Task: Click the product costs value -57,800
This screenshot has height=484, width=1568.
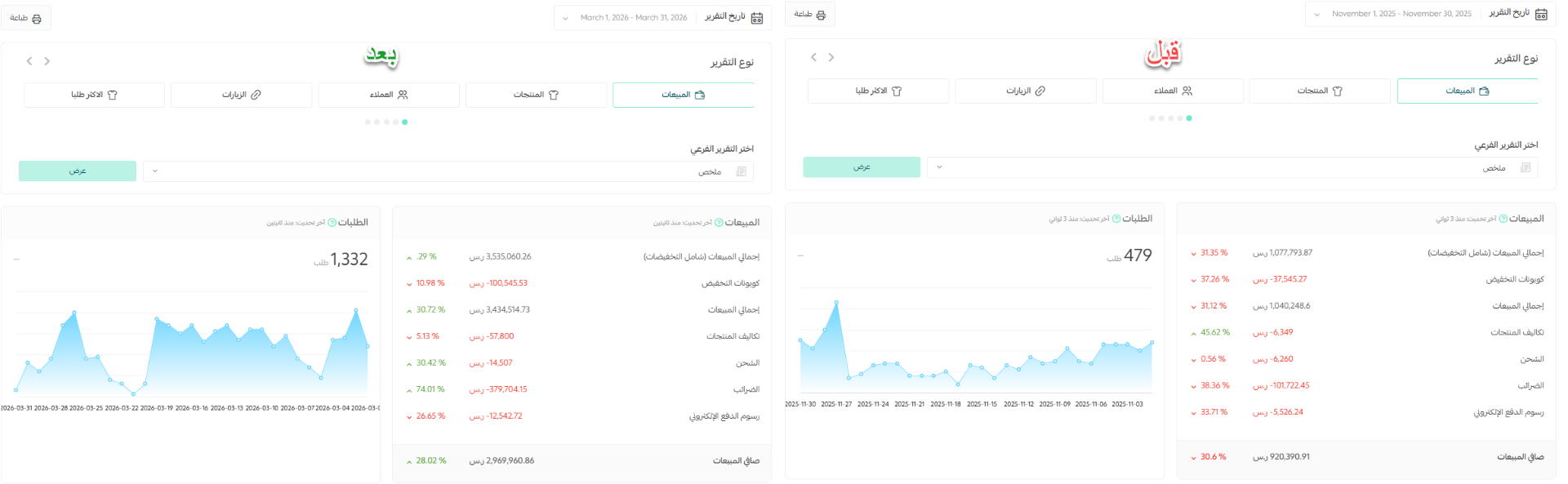Action: point(500,336)
